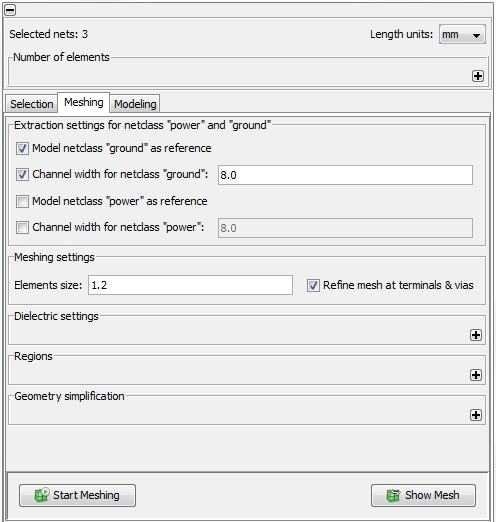This screenshot has height=522, width=496.
Task: Open the Length units dropdown
Action: tap(462, 34)
